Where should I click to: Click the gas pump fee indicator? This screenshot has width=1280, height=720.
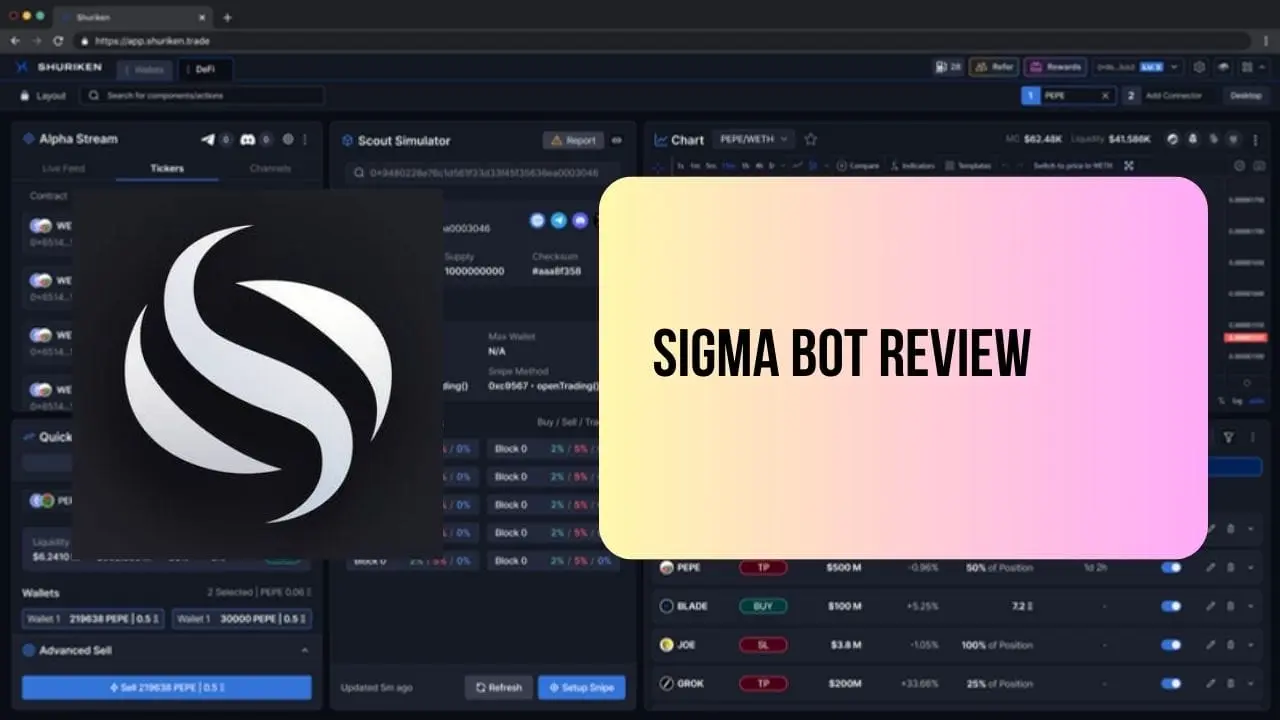(948, 67)
